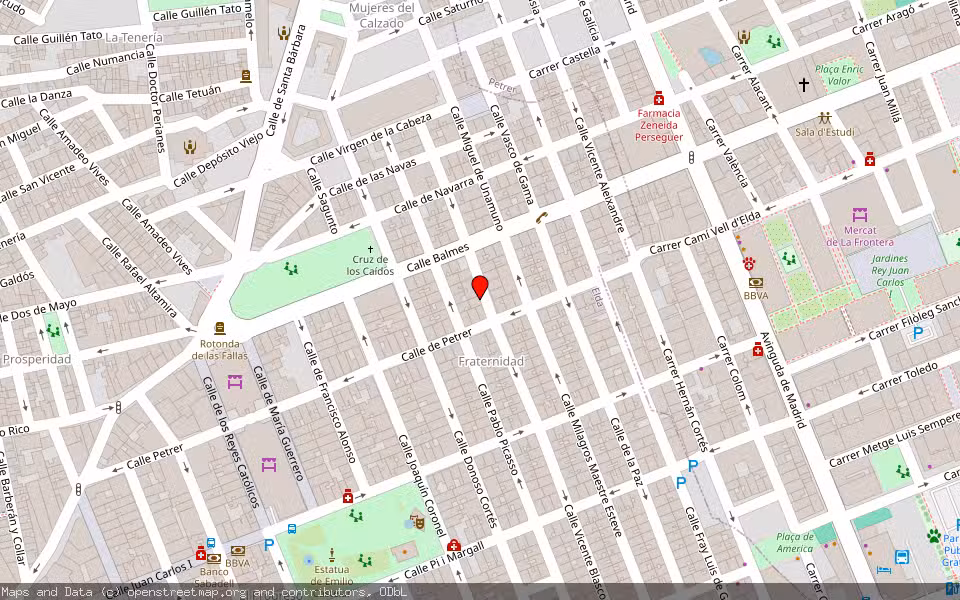Screen dimensions: 960x600
Task: Select the pharmacy icon on Calle de Francisco Alonso
Action: tap(348, 495)
